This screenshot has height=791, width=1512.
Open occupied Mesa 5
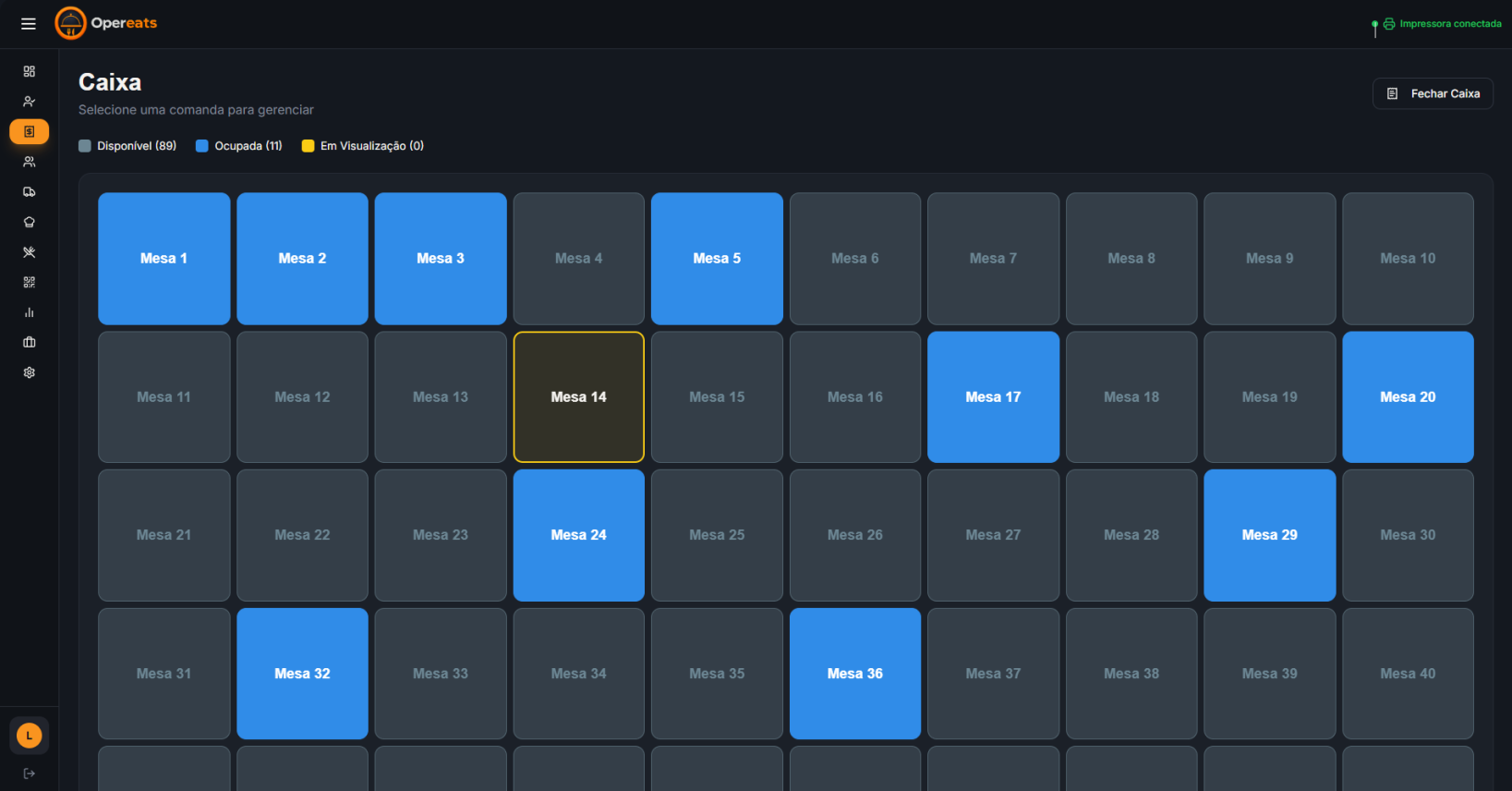click(717, 259)
